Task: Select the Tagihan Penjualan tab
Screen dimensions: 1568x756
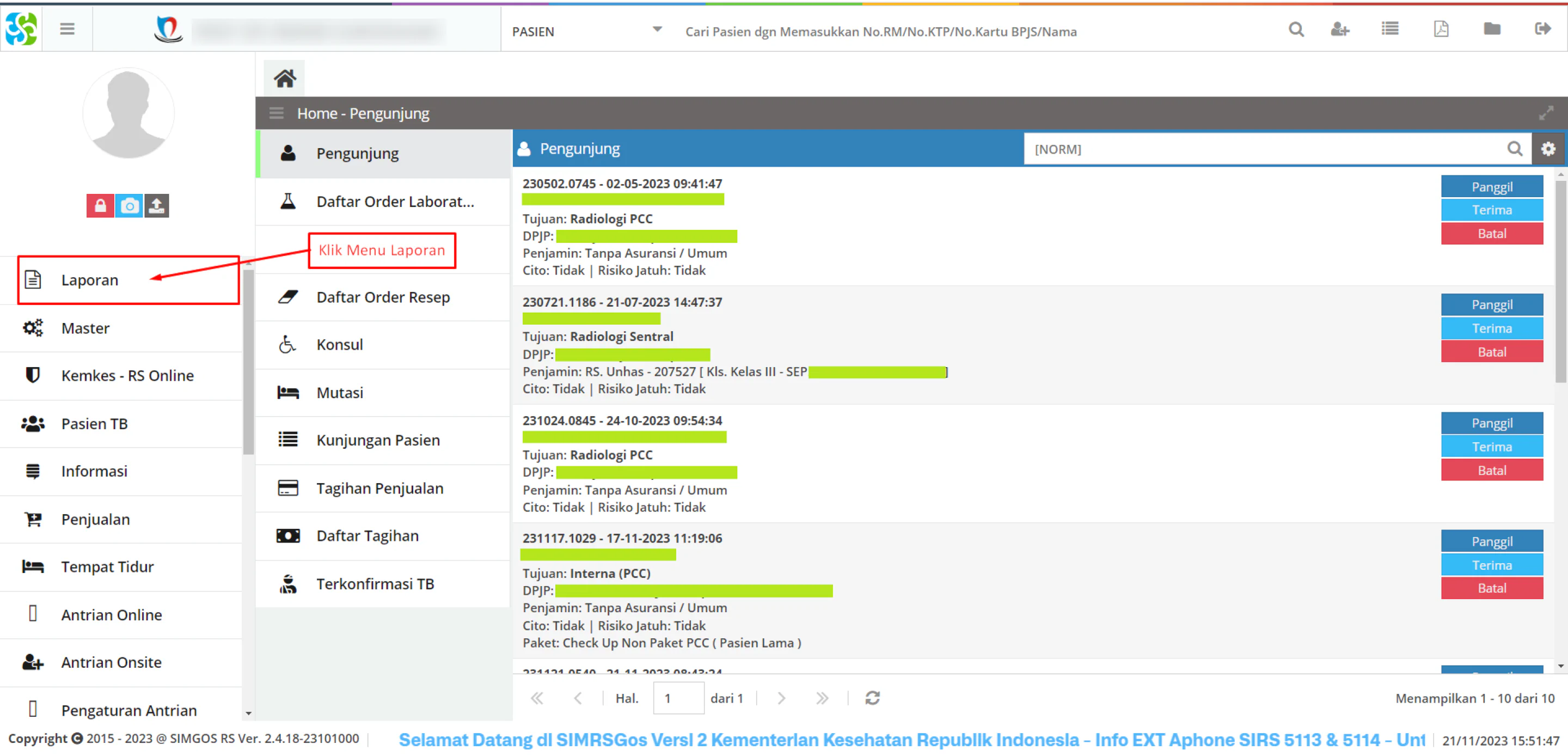Action: point(384,489)
